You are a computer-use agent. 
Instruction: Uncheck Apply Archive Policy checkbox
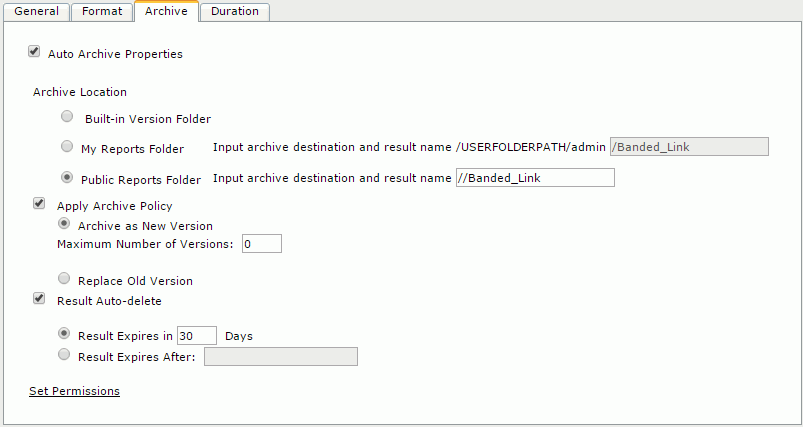[39, 204]
